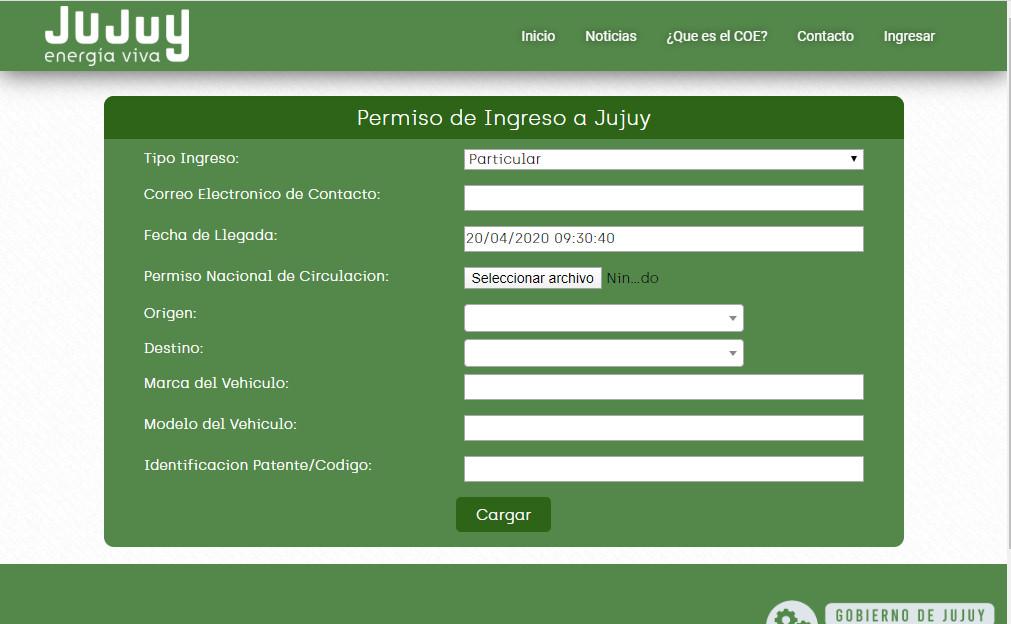Click the 'Tipo Ingreso:' label
This screenshot has height=624, width=1011.
click(191, 158)
